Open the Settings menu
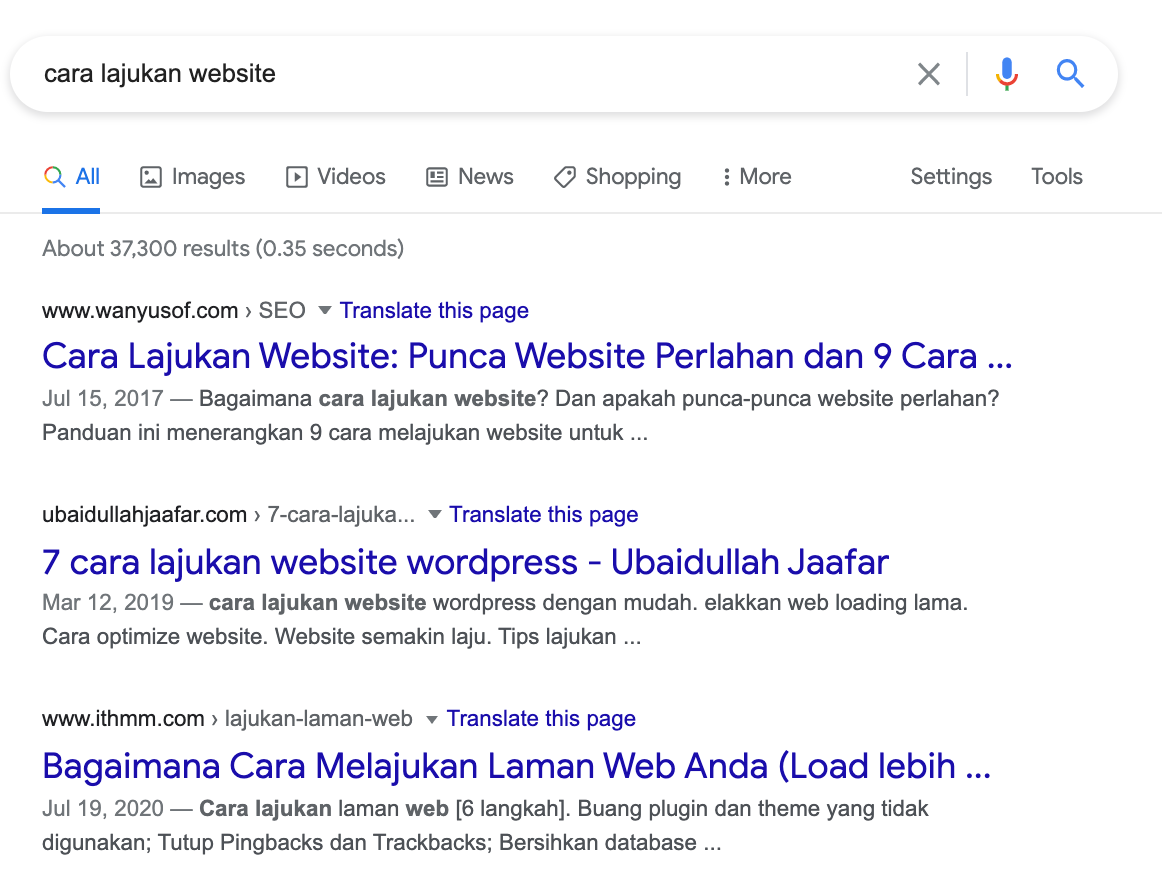Image resolution: width=1162 pixels, height=882 pixels. [x=950, y=177]
